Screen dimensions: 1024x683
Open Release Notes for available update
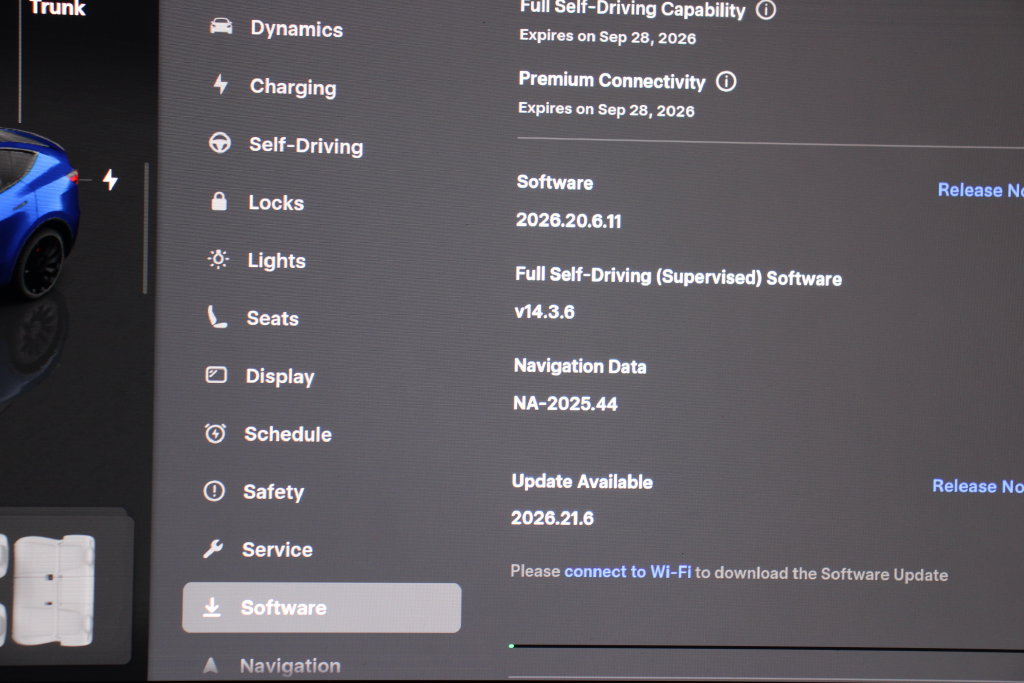point(978,486)
